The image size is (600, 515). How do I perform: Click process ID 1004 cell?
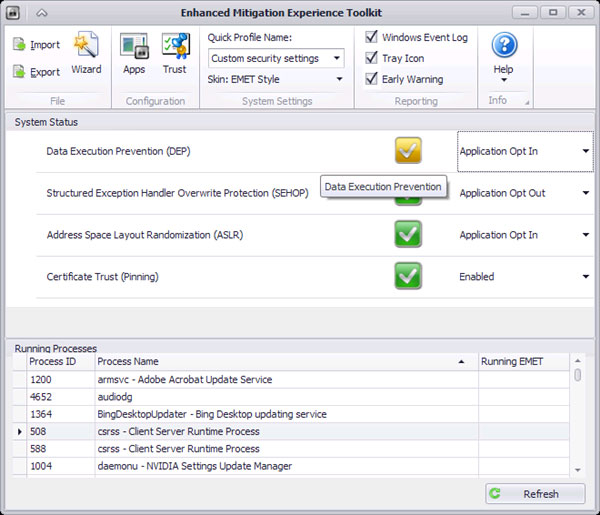60,466
